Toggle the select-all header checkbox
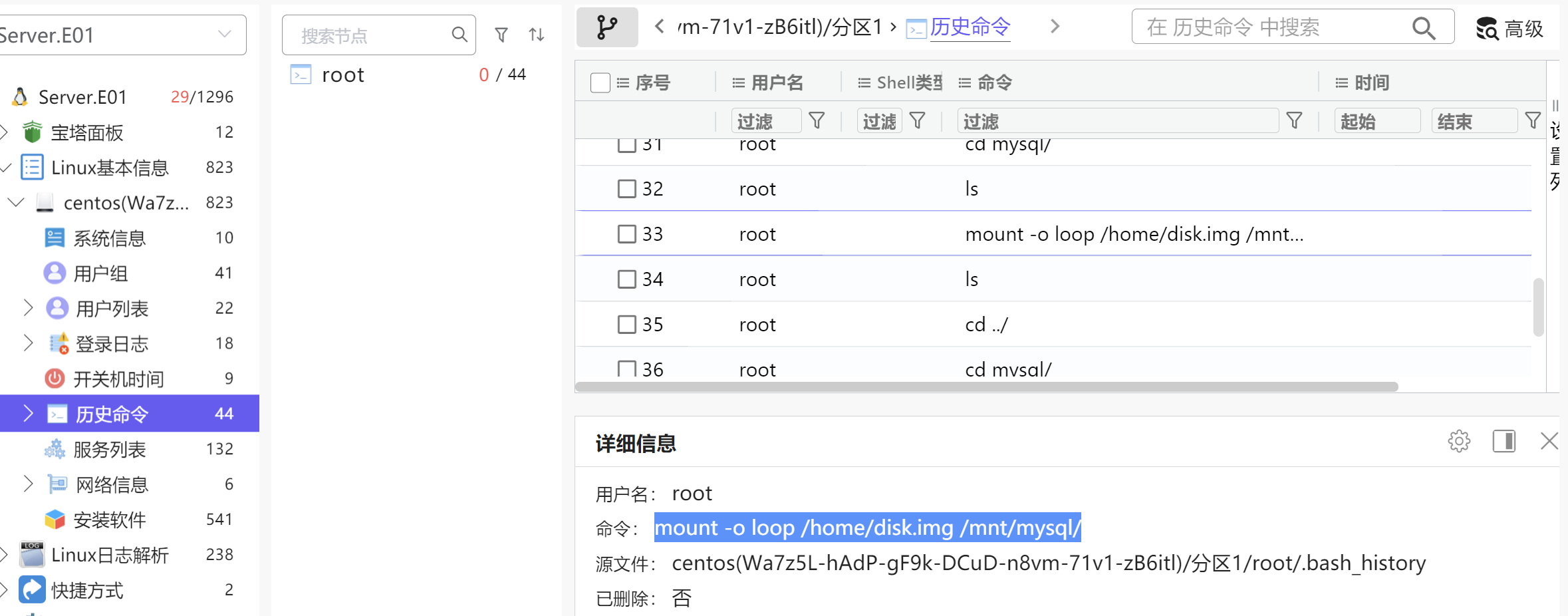 point(600,83)
